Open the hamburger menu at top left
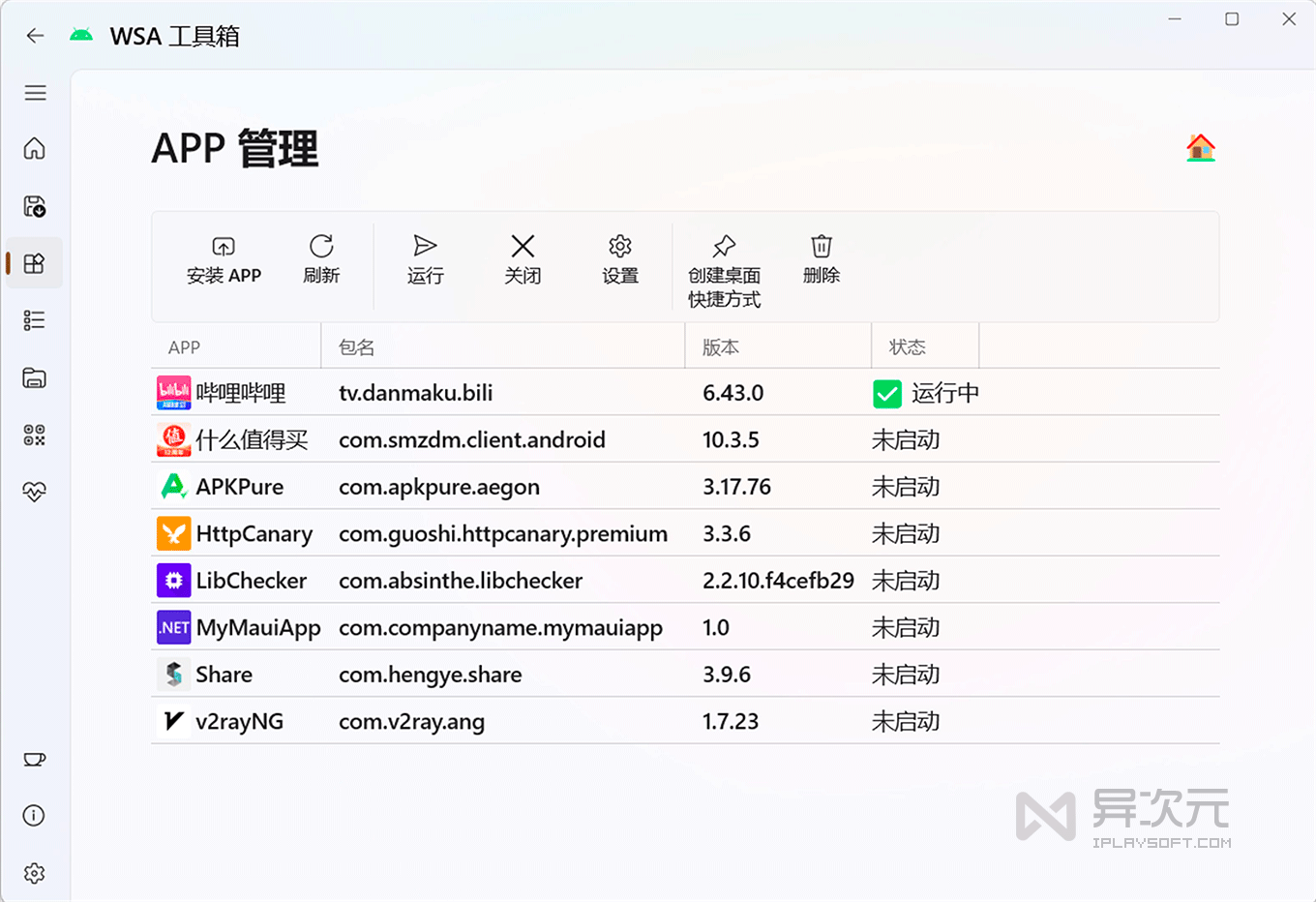The width and height of the screenshot is (1316, 902). click(x=35, y=92)
